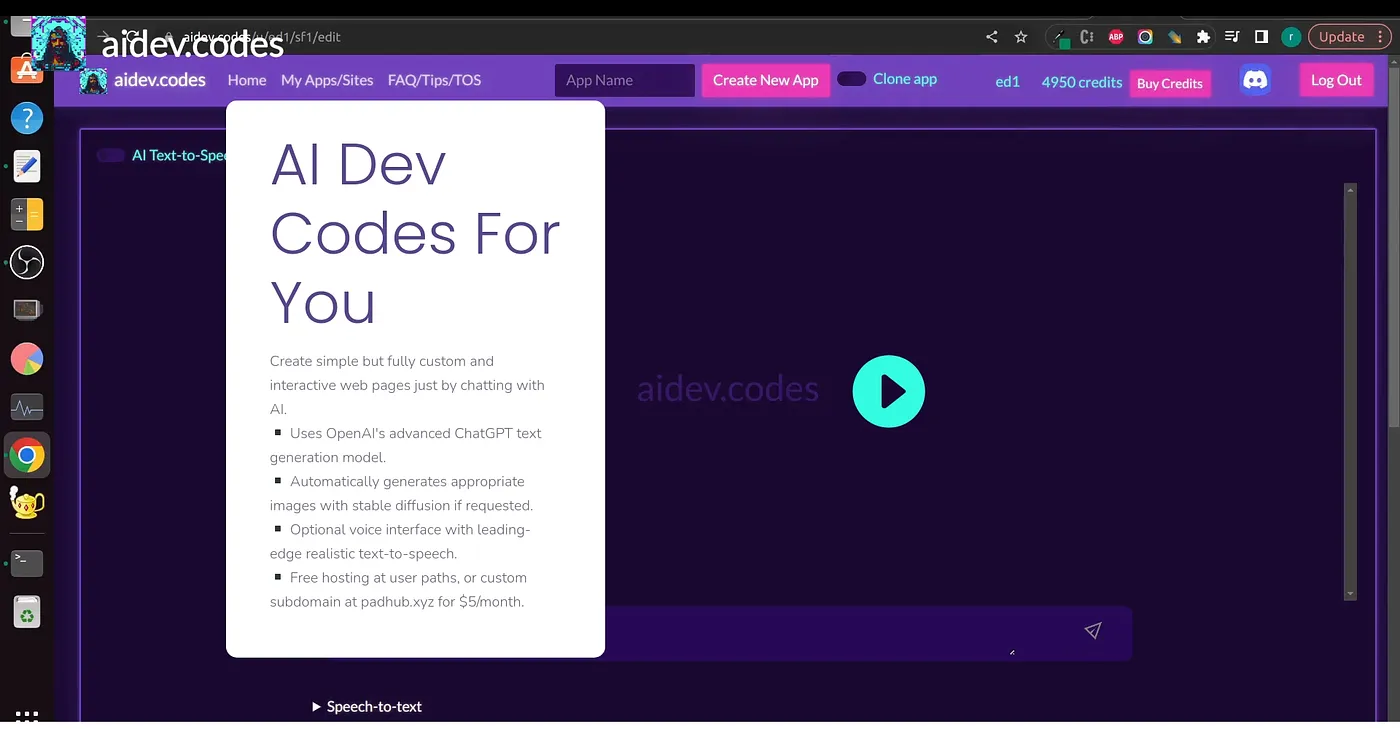This screenshot has width=1400, height=729.
Task: Enable the AI Text-to-Speech switch
Action: [111, 155]
